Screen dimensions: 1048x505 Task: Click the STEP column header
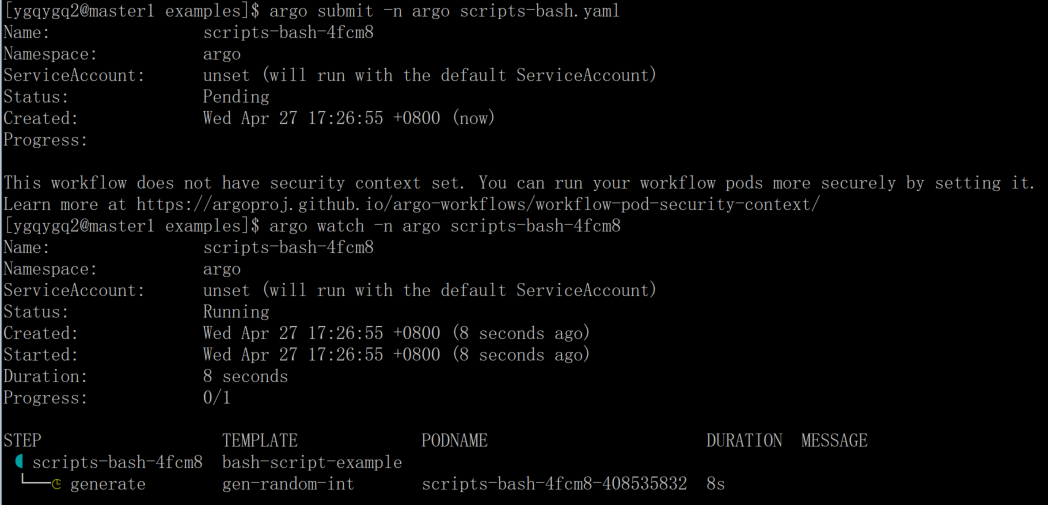click(22, 440)
